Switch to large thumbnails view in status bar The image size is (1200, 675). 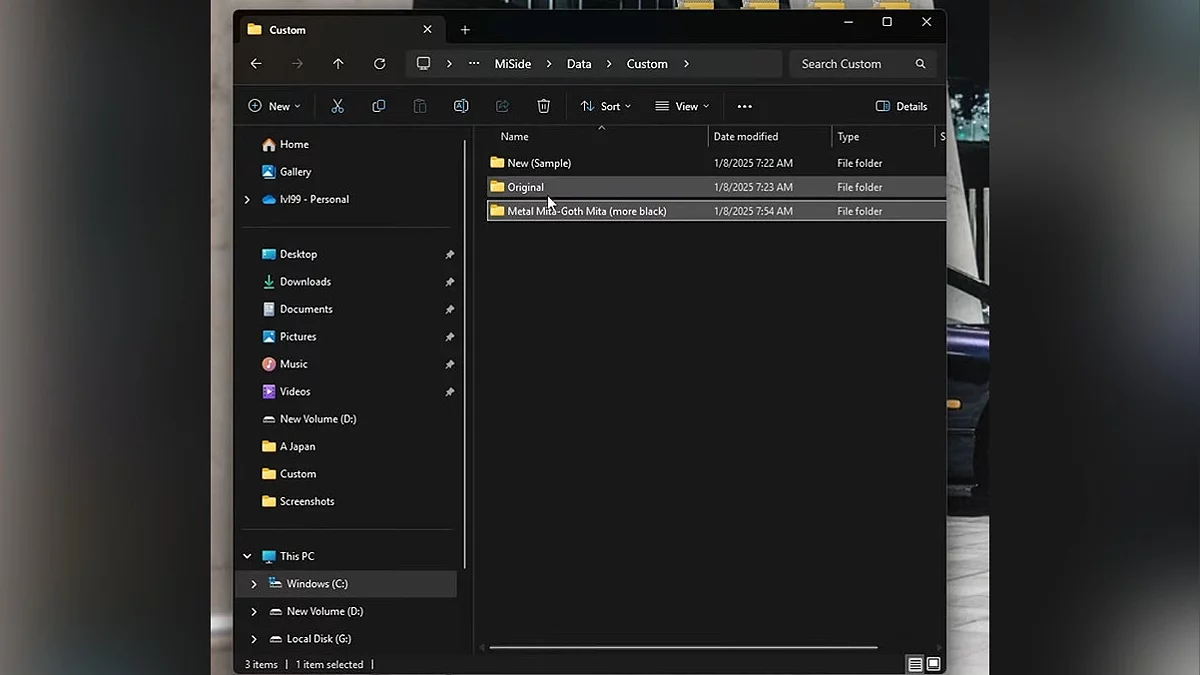(x=933, y=664)
